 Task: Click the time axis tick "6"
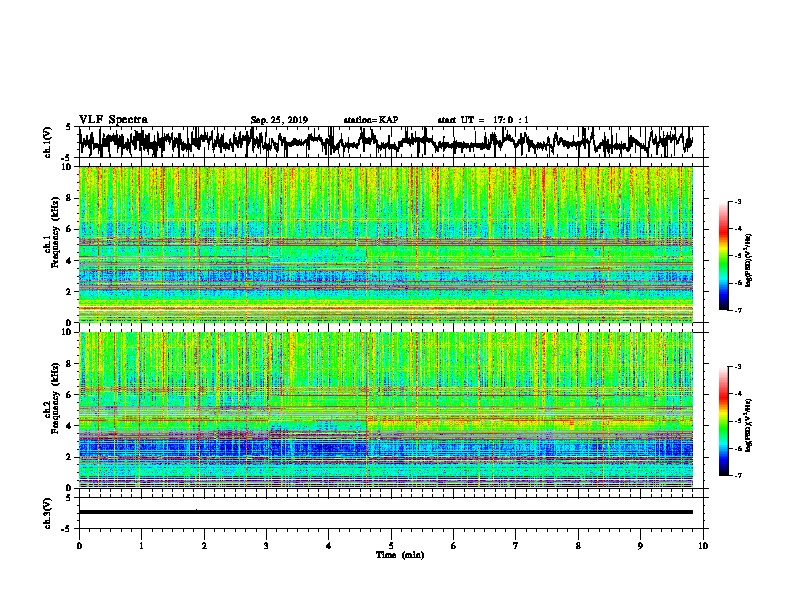point(454,546)
